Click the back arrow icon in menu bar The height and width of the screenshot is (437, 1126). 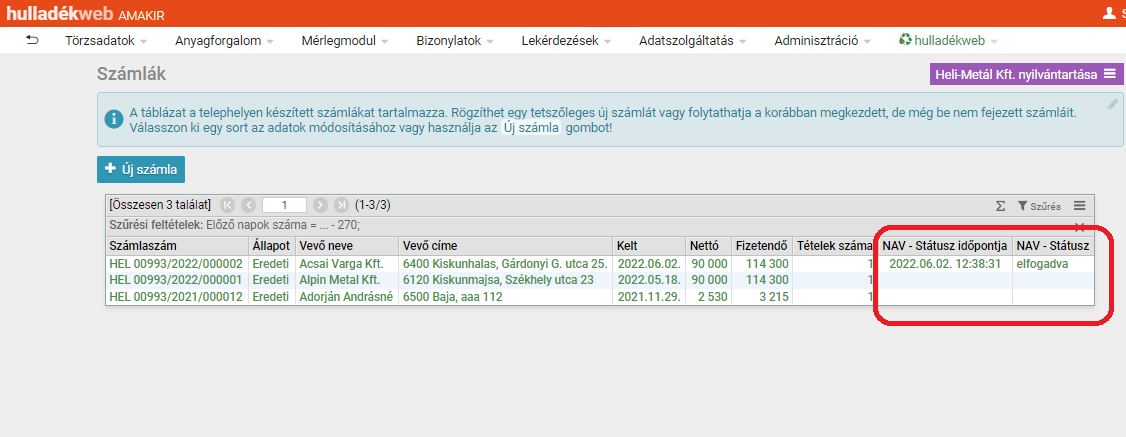[32, 40]
